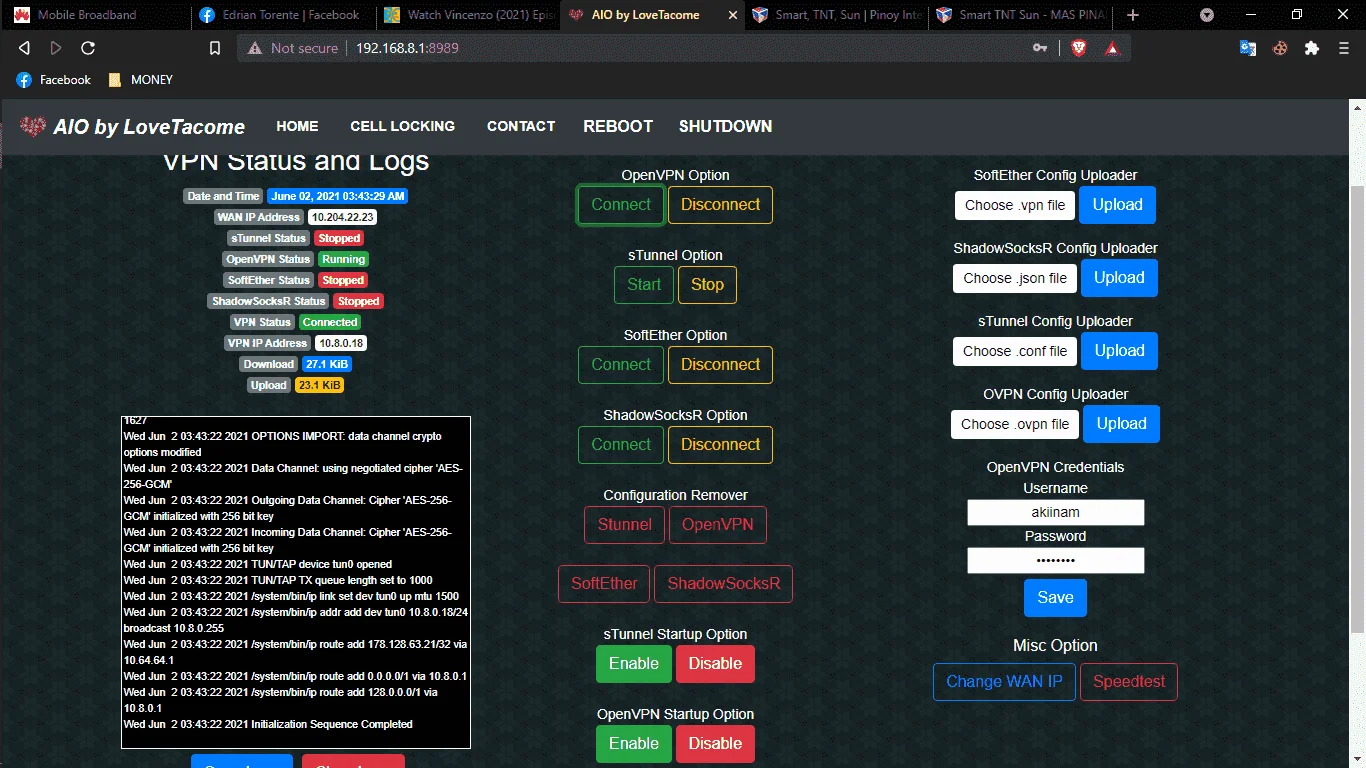Viewport: 1366px width, 768px height.
Task: Click the Brave Rewards triangle icon
Action: [1111, 48]
